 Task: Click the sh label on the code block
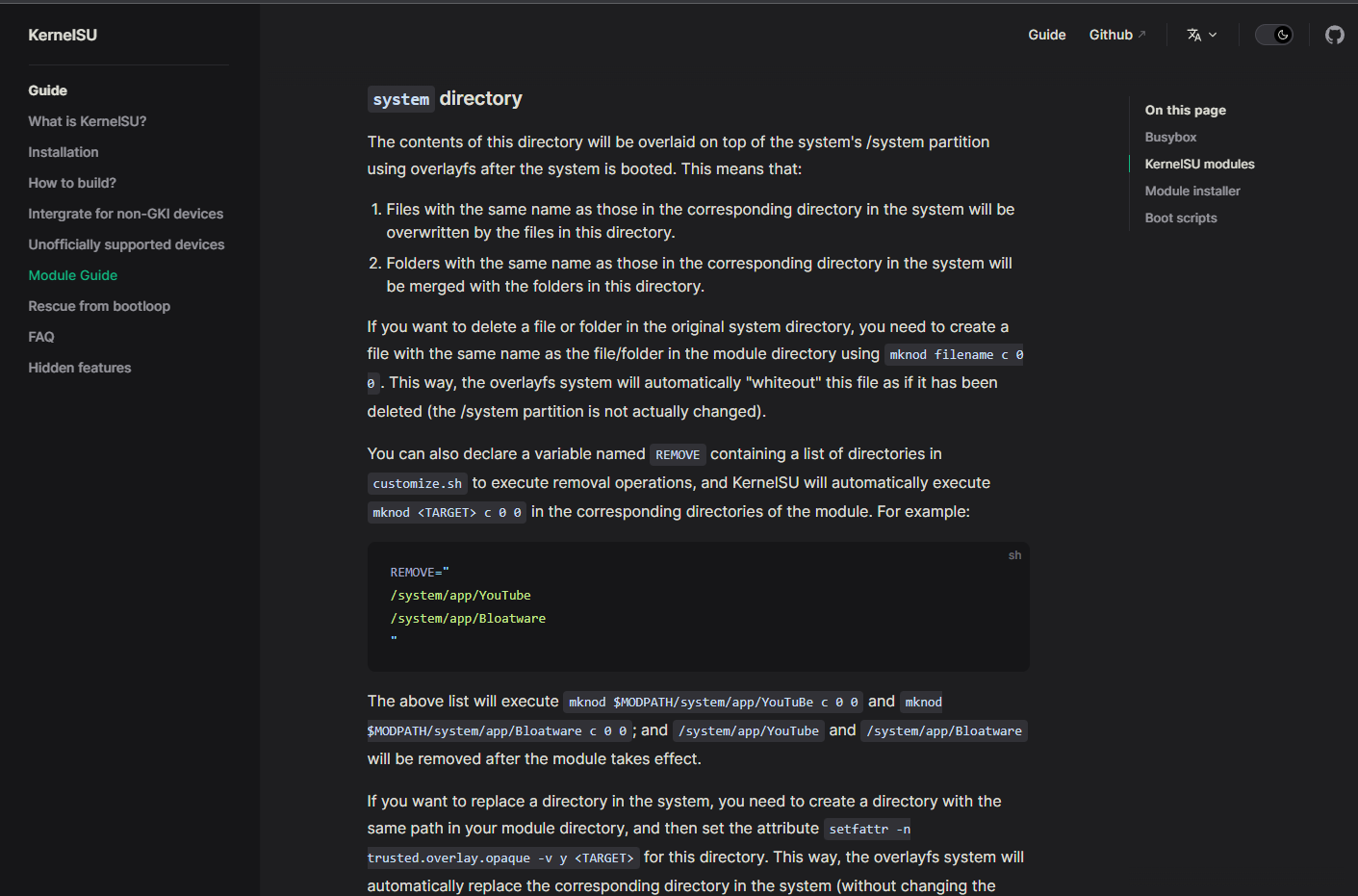point(1014,554)
